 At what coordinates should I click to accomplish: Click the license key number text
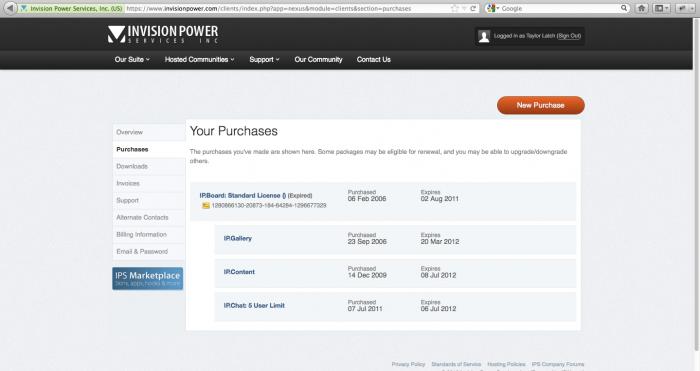point(269,206)
